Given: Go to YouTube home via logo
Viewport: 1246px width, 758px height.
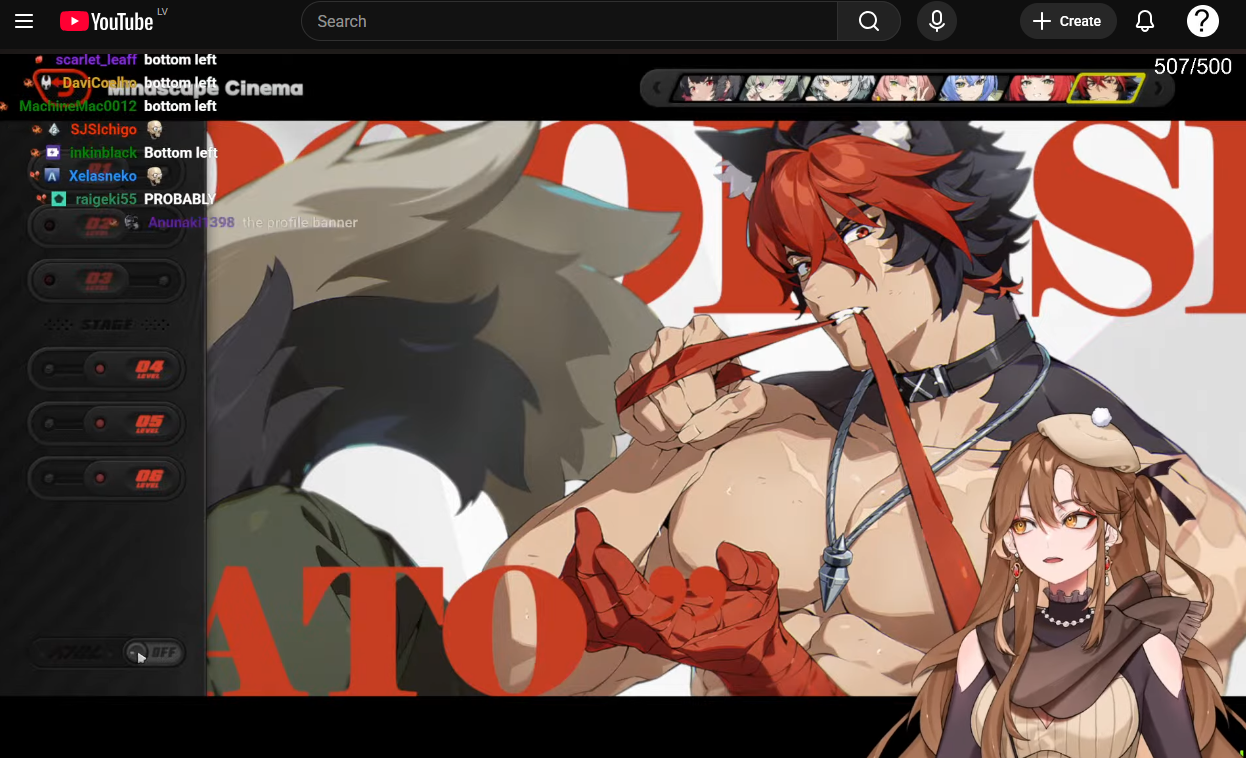Looking at the screenshot, I should (107, 21).
